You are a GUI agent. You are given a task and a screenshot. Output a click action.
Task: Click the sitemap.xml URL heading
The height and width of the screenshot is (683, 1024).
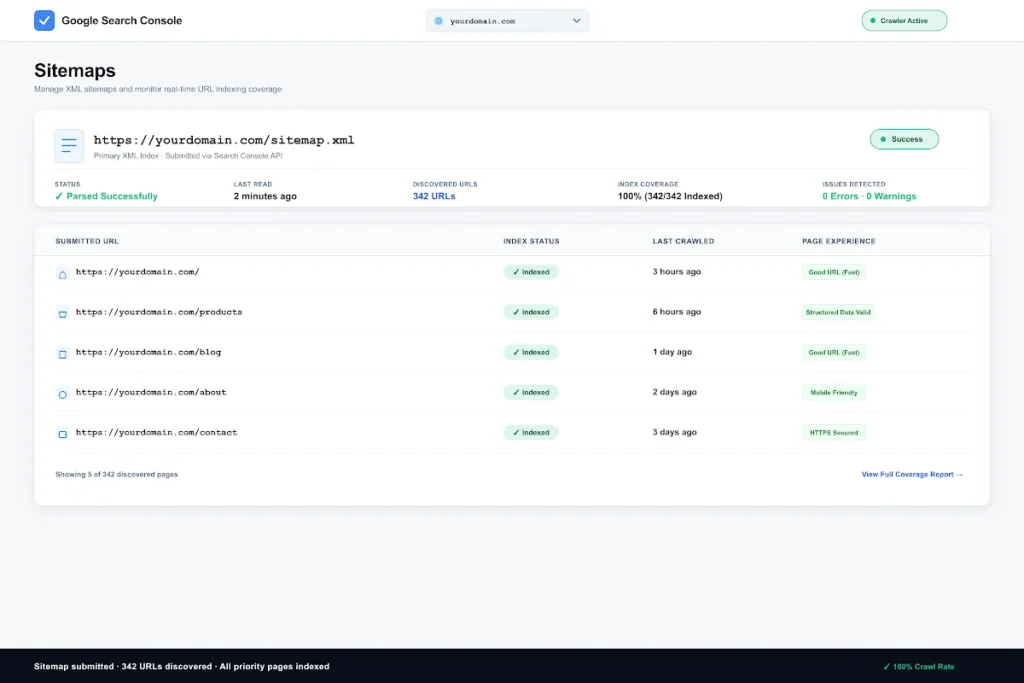(x=224, y=140)
